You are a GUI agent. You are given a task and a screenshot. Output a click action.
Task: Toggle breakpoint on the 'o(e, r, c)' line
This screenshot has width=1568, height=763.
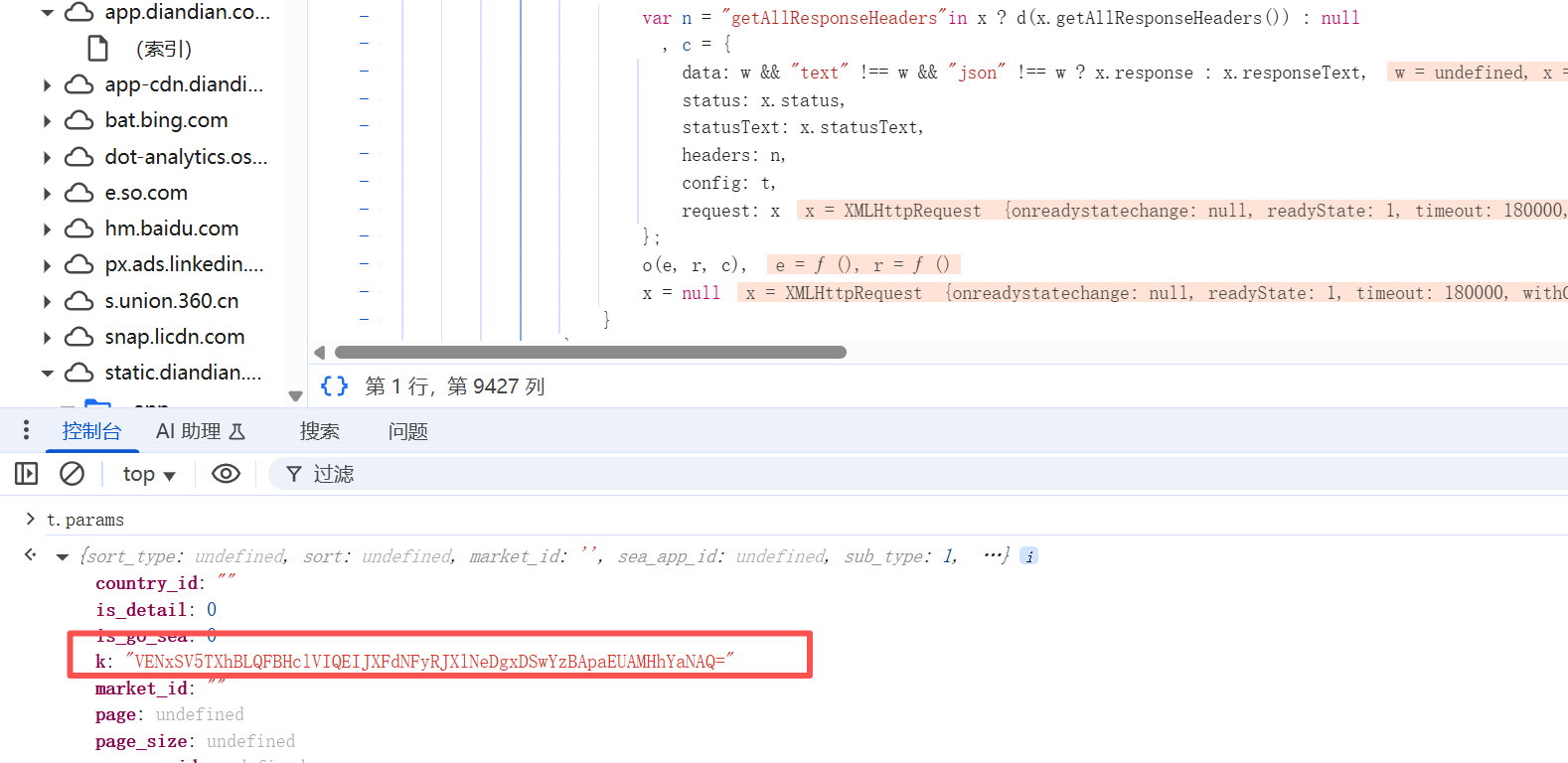tap(364, 263)
